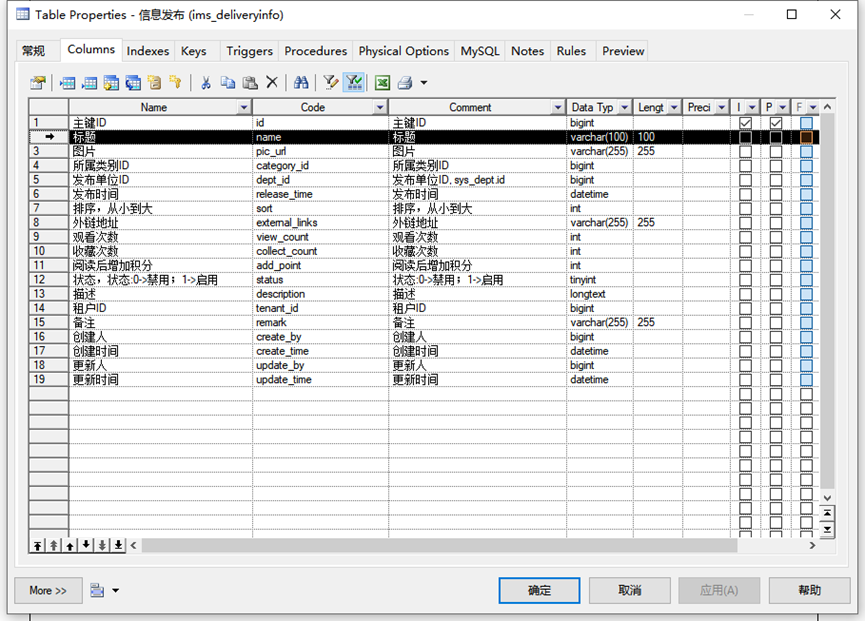
Task: Switch to the Triggers tab
Action: (x=249, y=51)
